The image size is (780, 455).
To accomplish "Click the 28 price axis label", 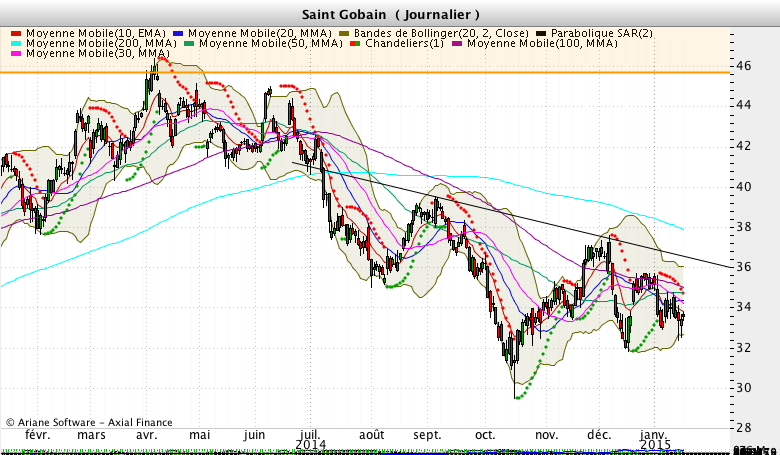I will pos(744,428).
